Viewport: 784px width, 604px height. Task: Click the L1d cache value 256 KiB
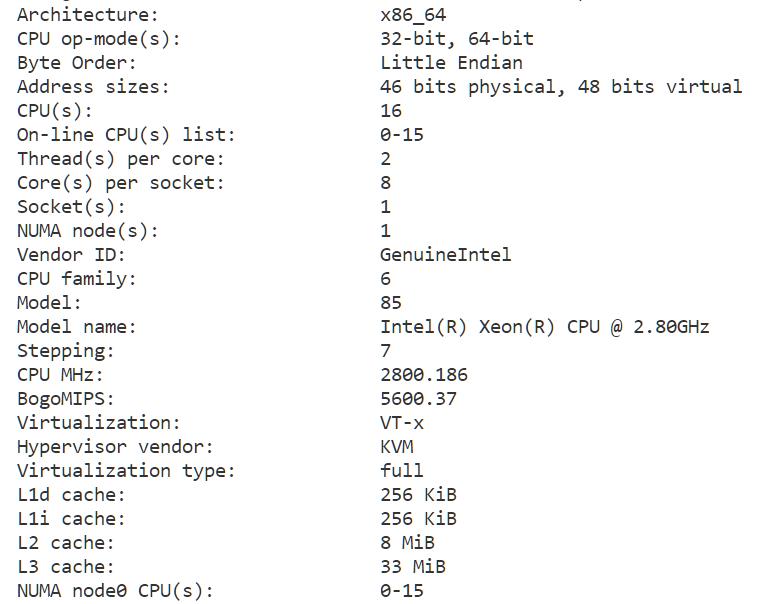point(418,494)
